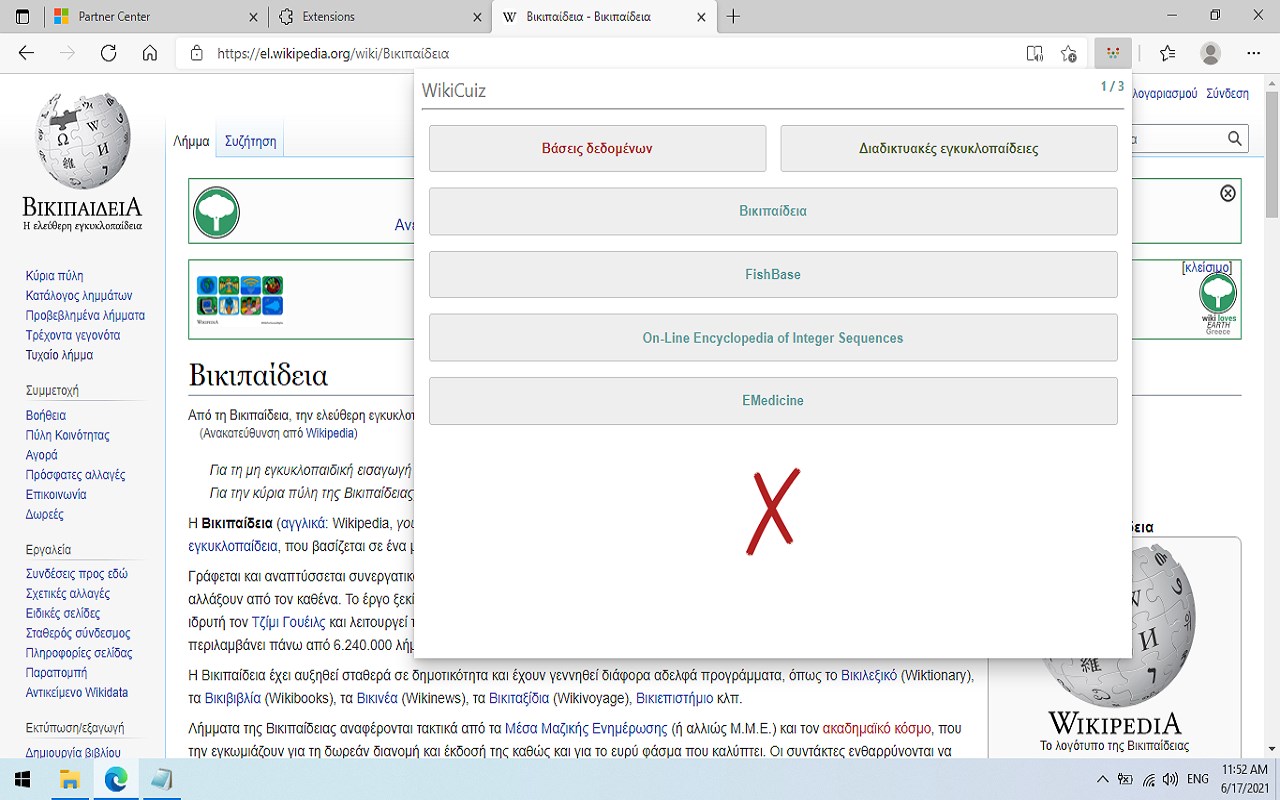This screenshot has width=1280, height=800.
Task: Dismiss the Wiki Loves Earth banner
Action: pyautogui.click(x=1228, y=193)
